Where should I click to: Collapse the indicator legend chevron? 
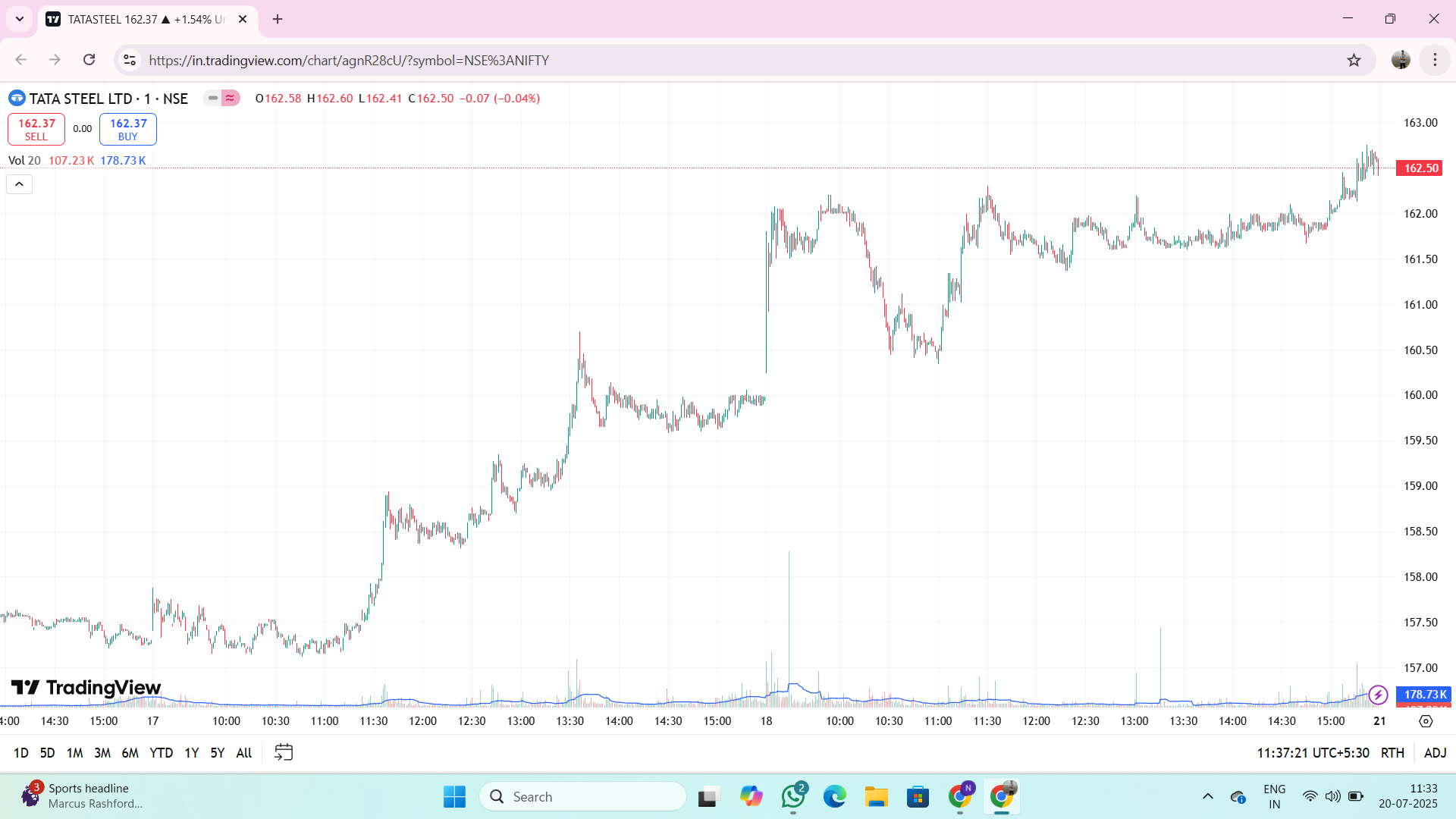(19, 184)
